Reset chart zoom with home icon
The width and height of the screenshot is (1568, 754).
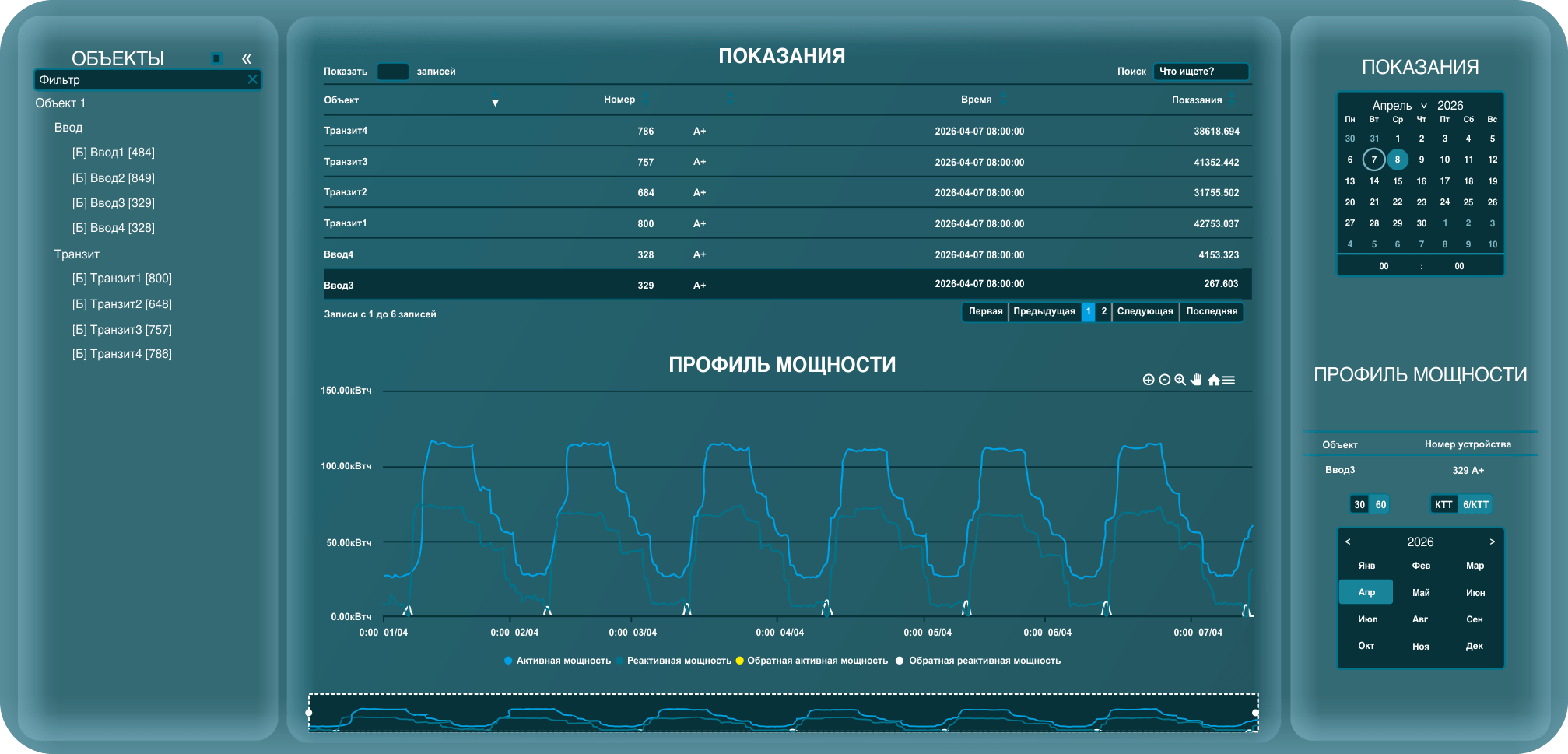pos(1213,380)
